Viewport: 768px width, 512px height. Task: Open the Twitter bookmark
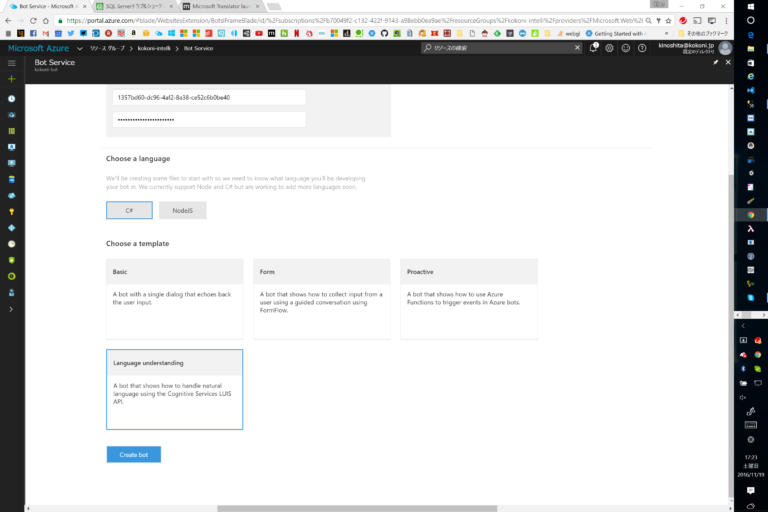coord(71,33)
